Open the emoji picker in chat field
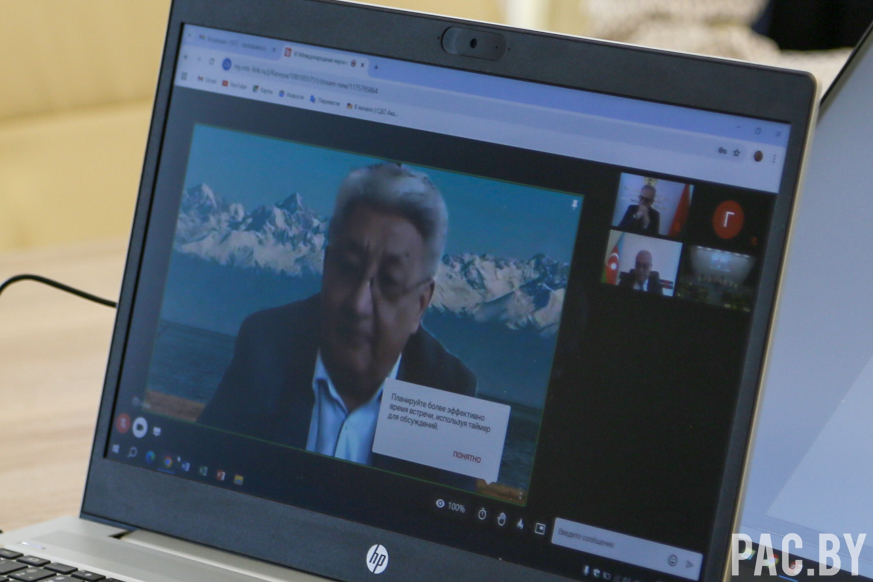Viewport: 873px width, 582px height. pos(673,560)
